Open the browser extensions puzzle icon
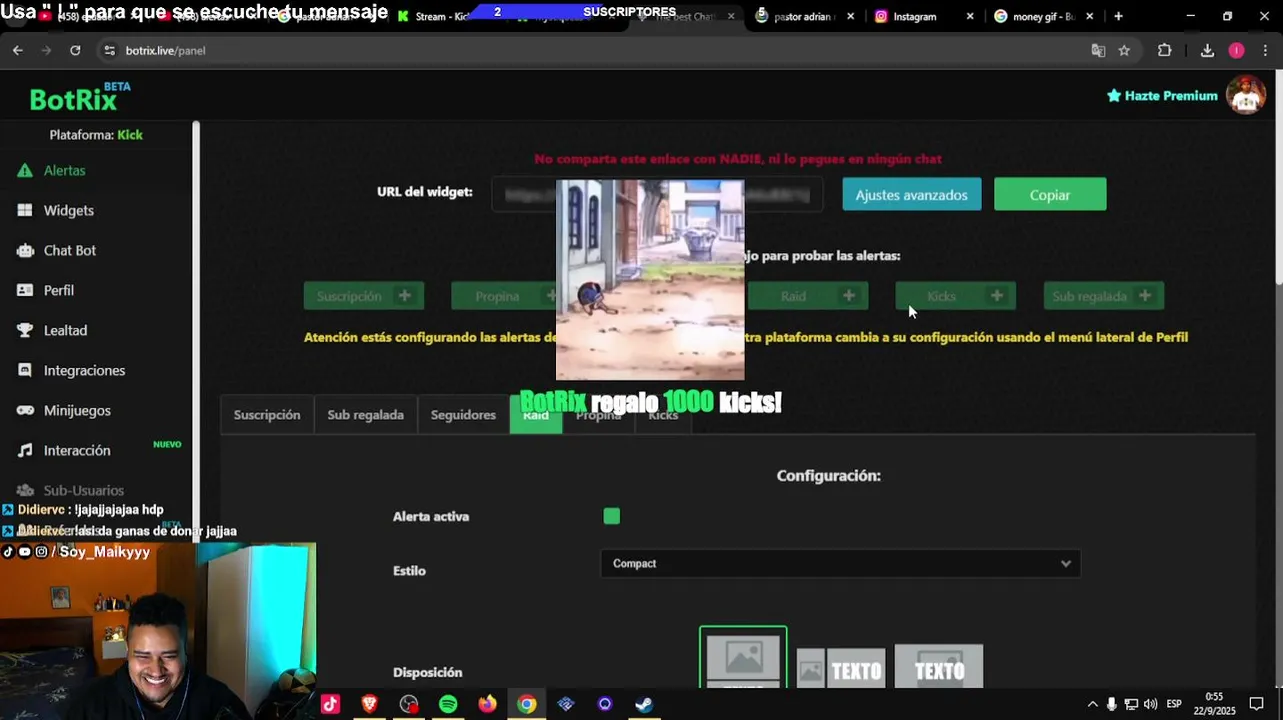 pyautogui.click(x=1164, y=50)
